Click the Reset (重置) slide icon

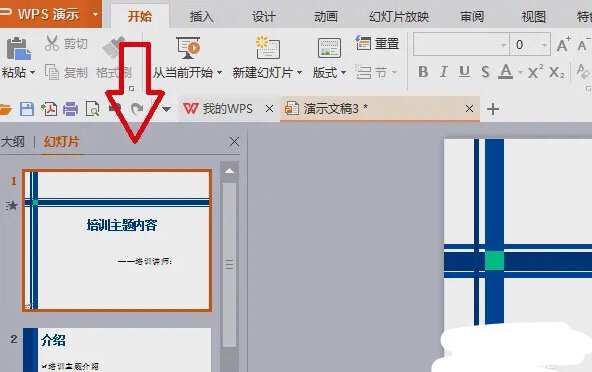(x=364, y=43)
